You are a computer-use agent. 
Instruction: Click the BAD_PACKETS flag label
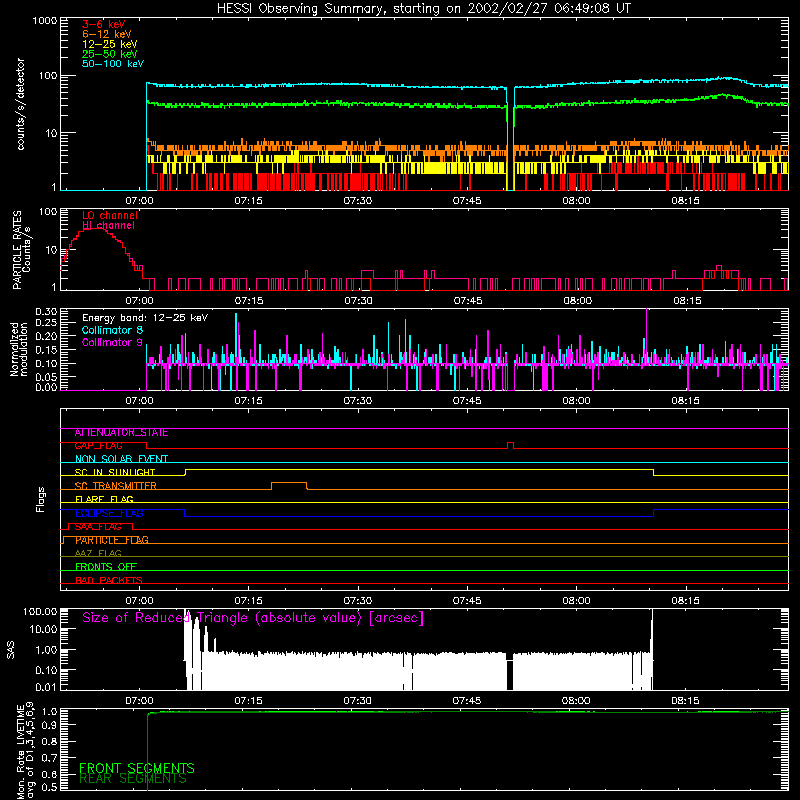109,580
